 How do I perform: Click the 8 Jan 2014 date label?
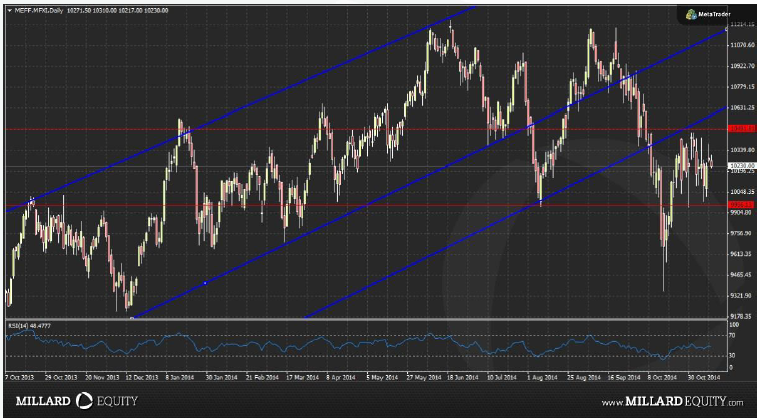[x=180, y=377]
